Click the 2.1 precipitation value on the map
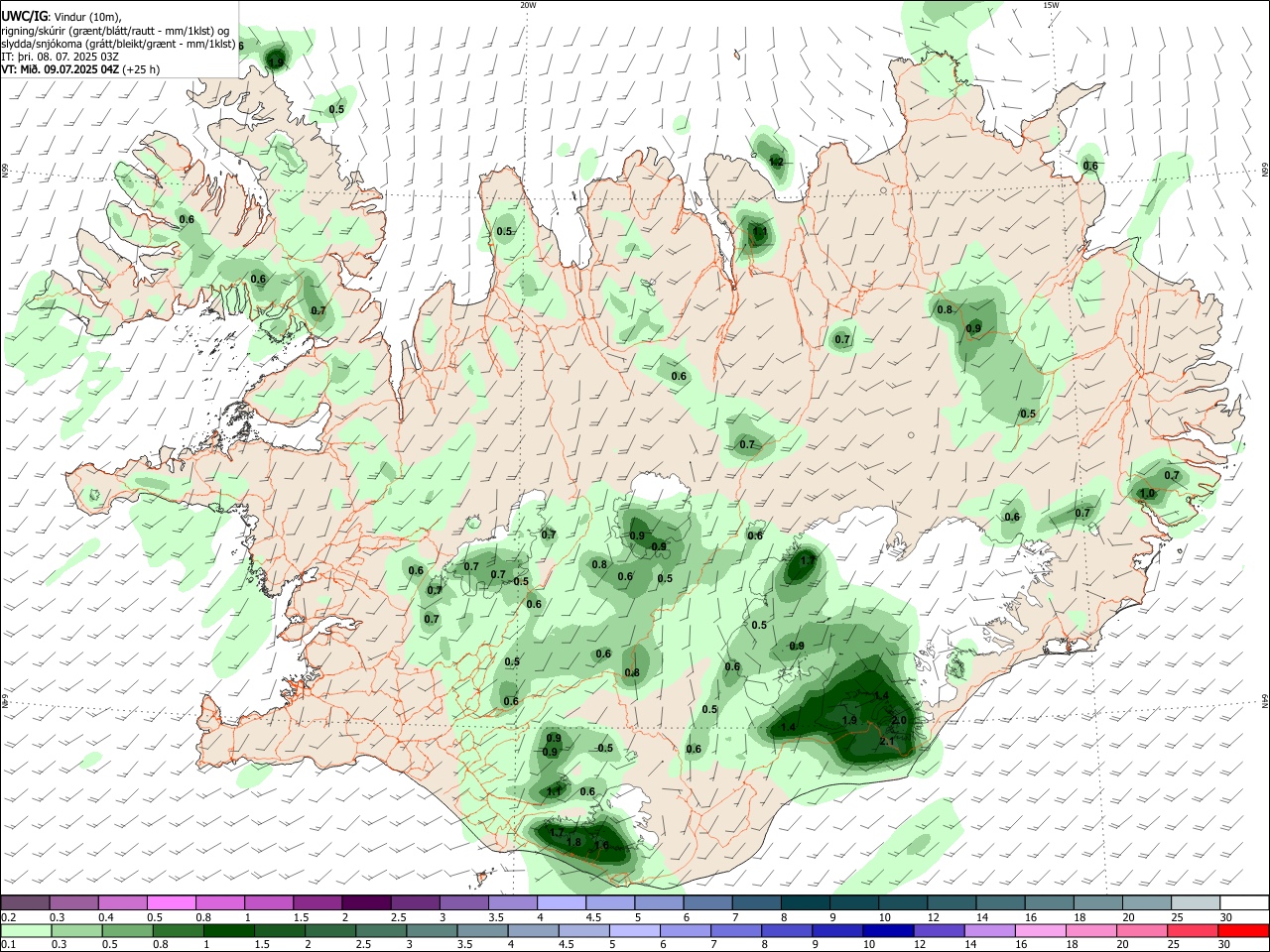The image size is (1270, 952). coord(887,741)
